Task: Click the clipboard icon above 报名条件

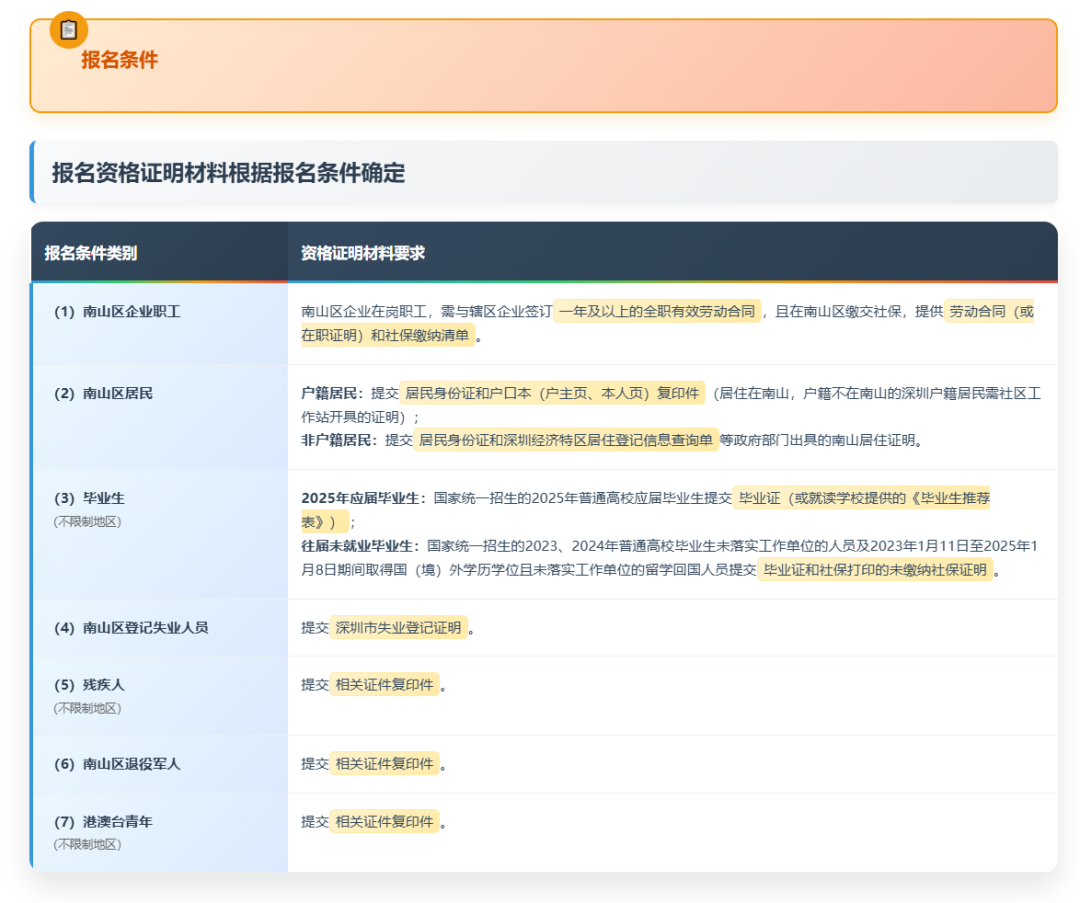Action: click(69, 30)
